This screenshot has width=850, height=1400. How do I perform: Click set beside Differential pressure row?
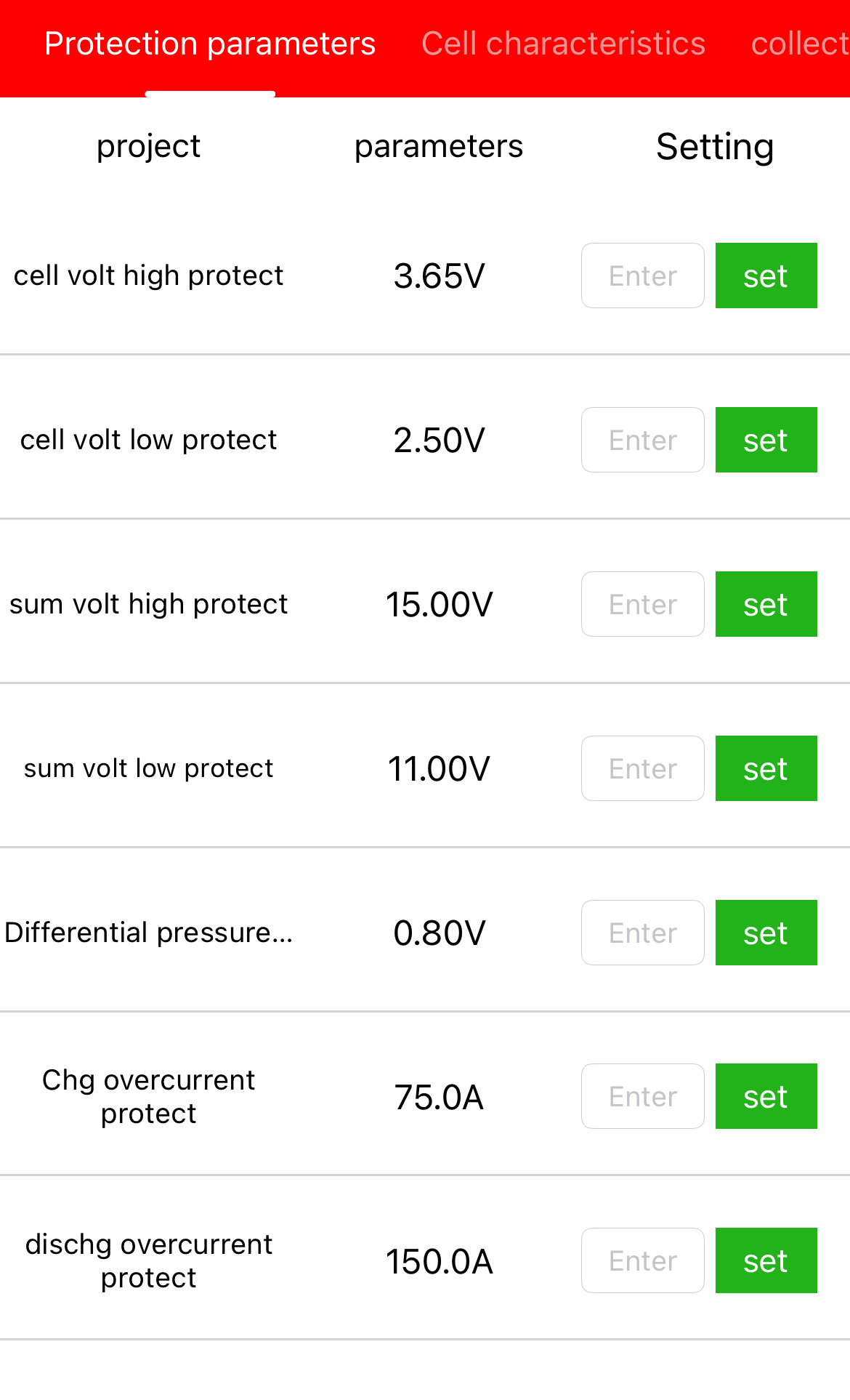click(x=766, y=933)
